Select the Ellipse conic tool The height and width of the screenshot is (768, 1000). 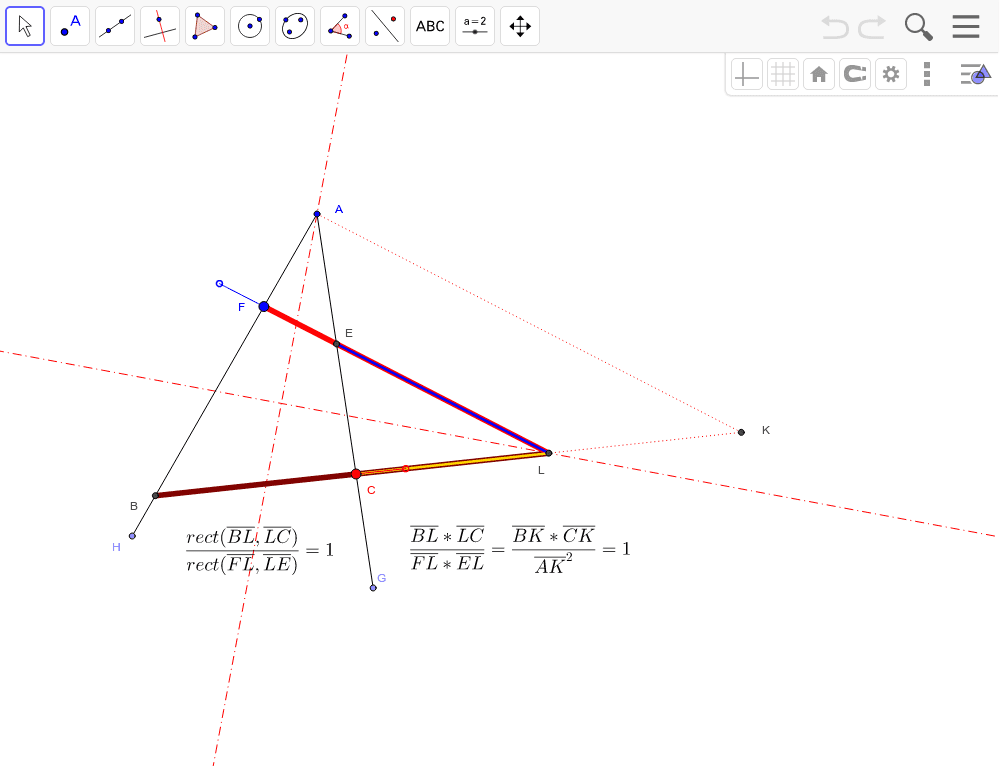[295, 26]
